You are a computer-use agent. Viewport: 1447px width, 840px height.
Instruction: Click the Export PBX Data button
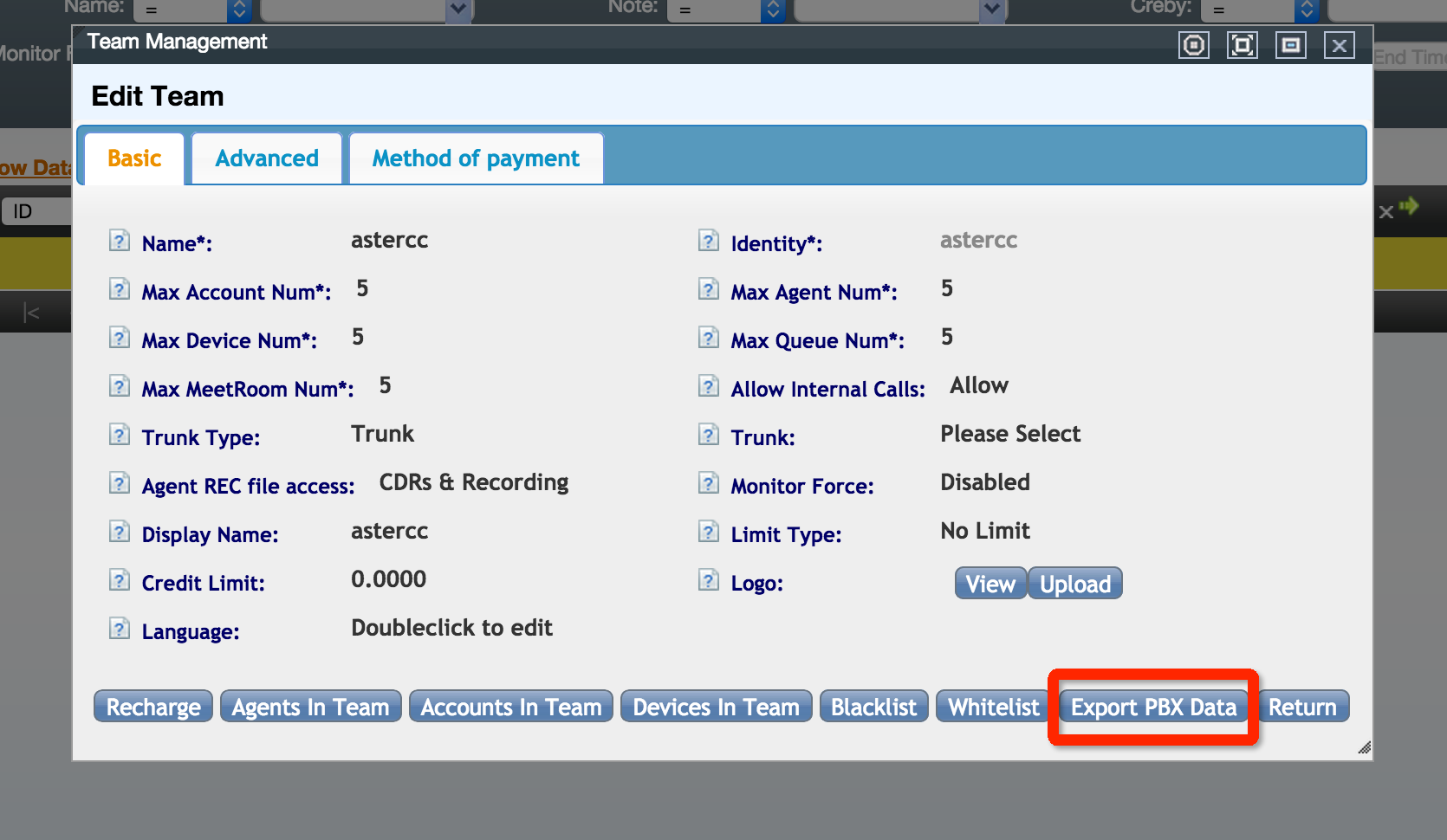click(x=1153, y=707)
